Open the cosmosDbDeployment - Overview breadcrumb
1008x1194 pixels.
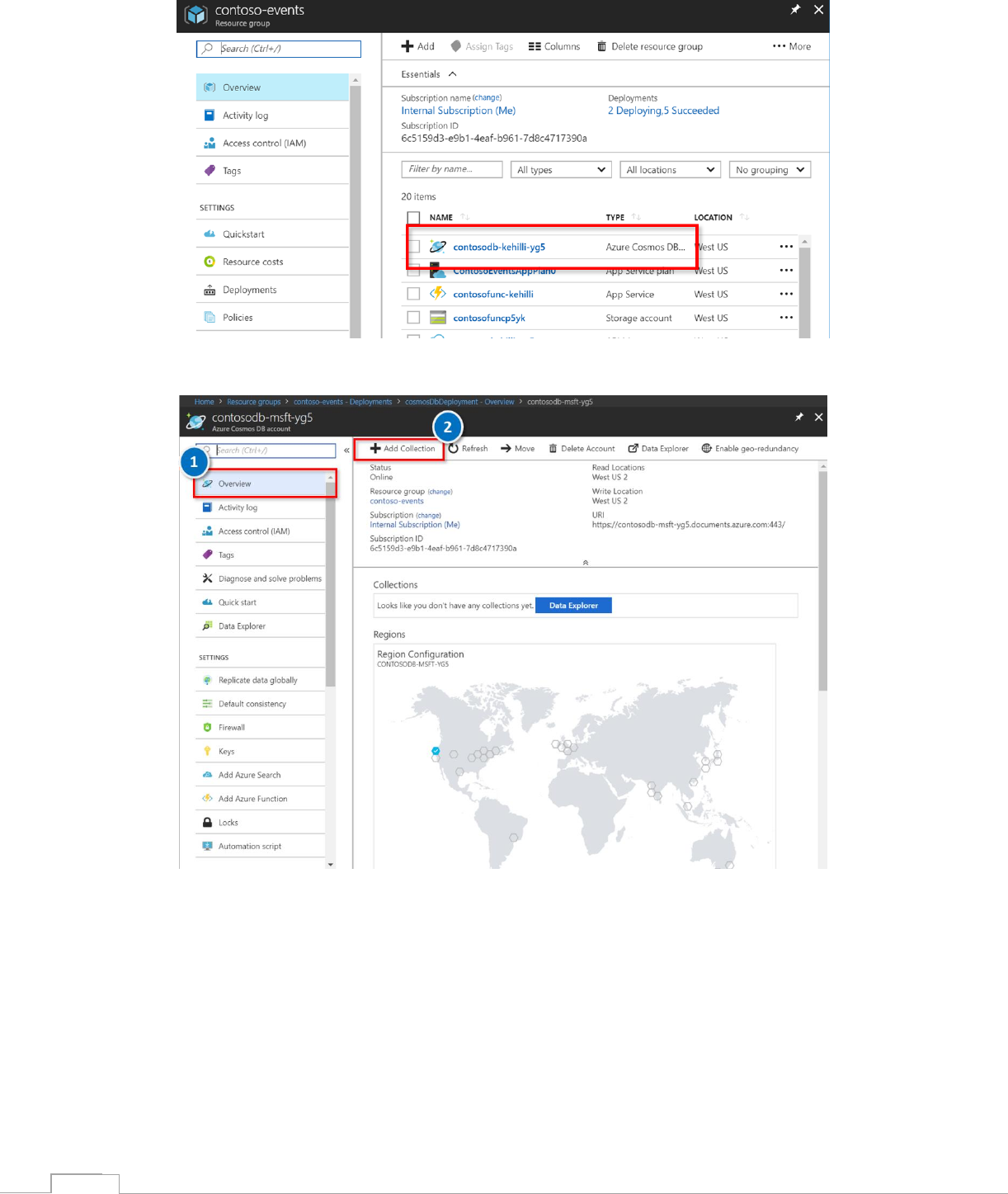click(x=459, y=402)
